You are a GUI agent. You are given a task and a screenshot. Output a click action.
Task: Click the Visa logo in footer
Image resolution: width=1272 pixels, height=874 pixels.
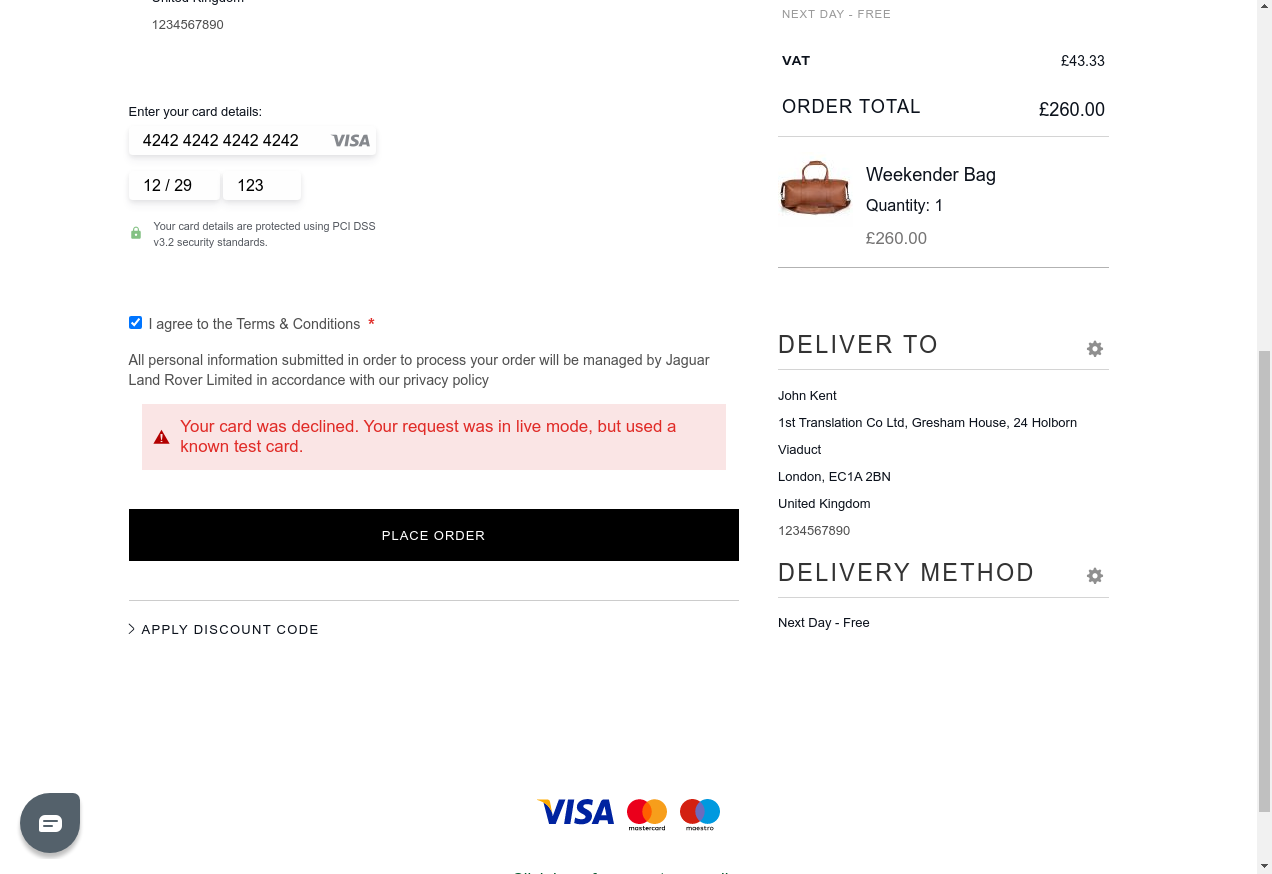[x=576, y=812]
